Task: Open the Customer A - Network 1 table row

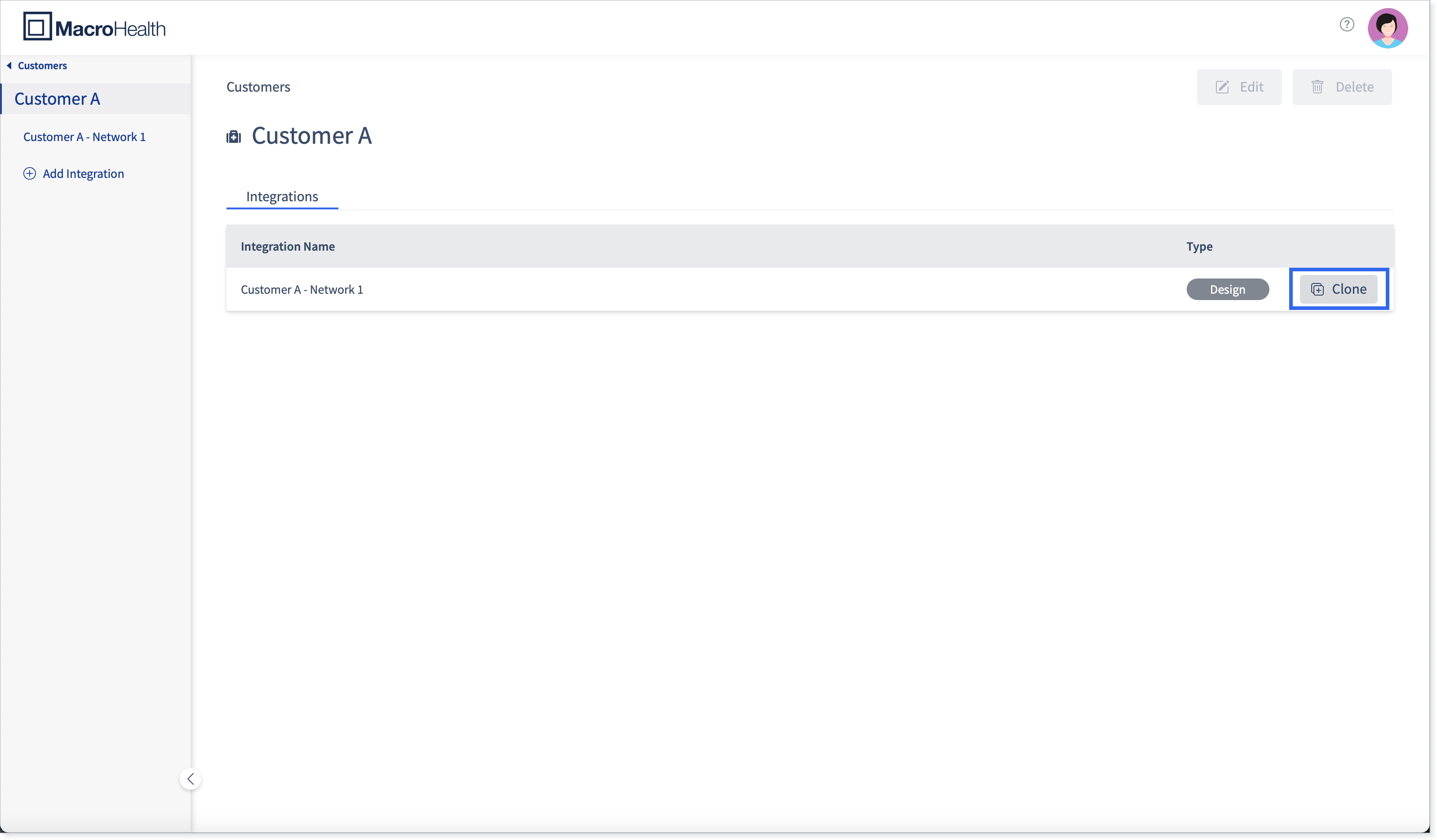Action: pyautogui.click(x=810, y=289)
